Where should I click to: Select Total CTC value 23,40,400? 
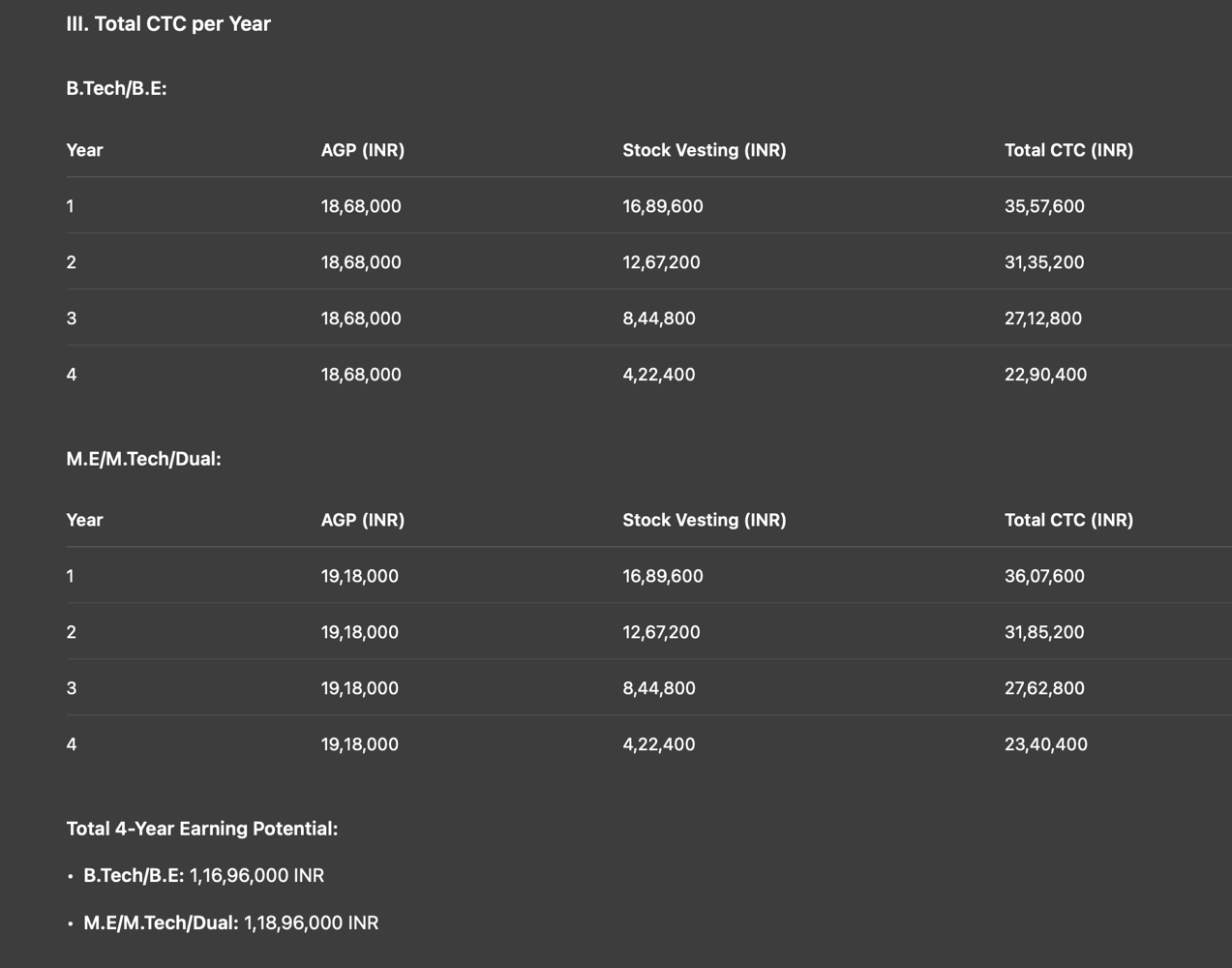coord(1046,744)
